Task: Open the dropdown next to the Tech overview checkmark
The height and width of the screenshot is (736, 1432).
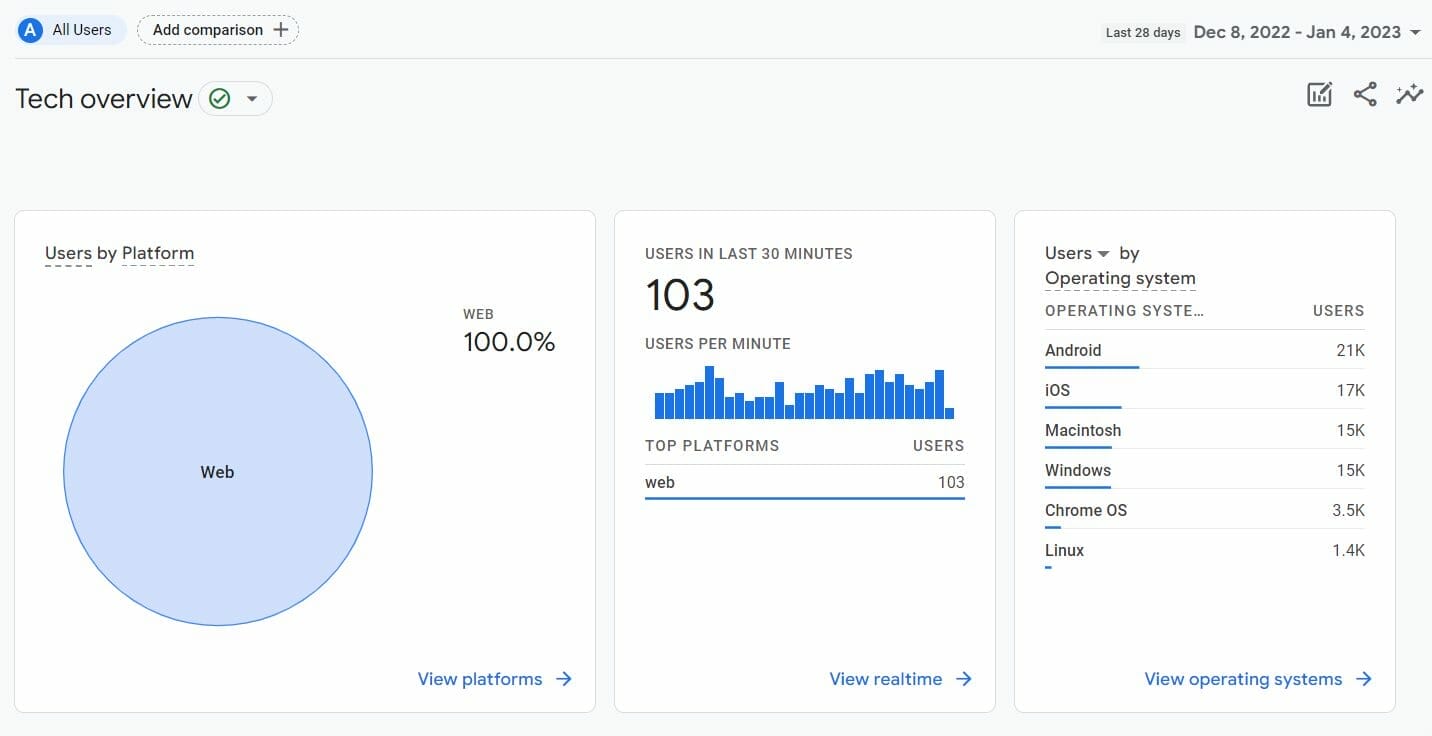Action: pyautogui.click(x=253, y=98)
